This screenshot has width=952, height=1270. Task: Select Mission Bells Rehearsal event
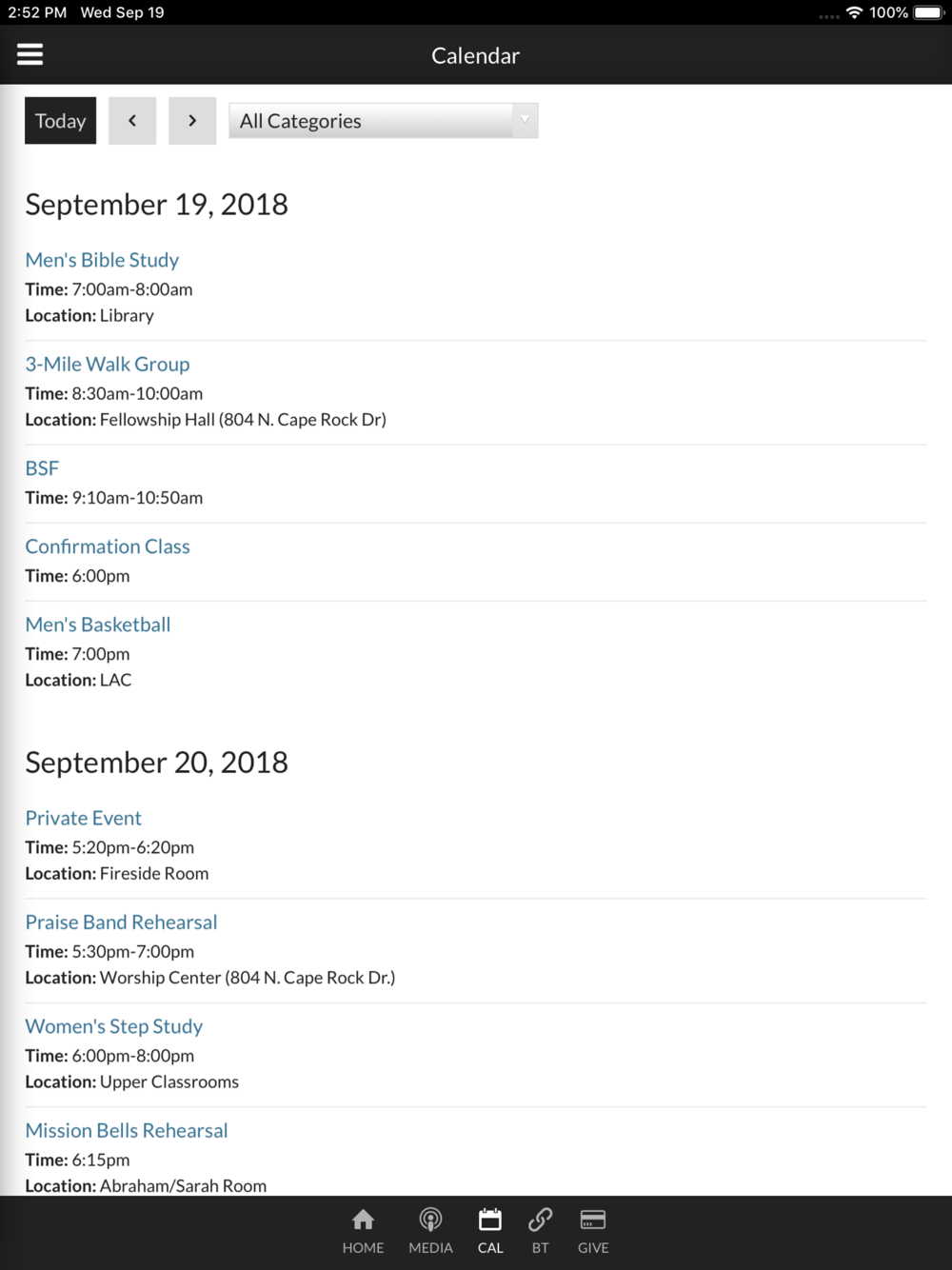click(127, 1130)
